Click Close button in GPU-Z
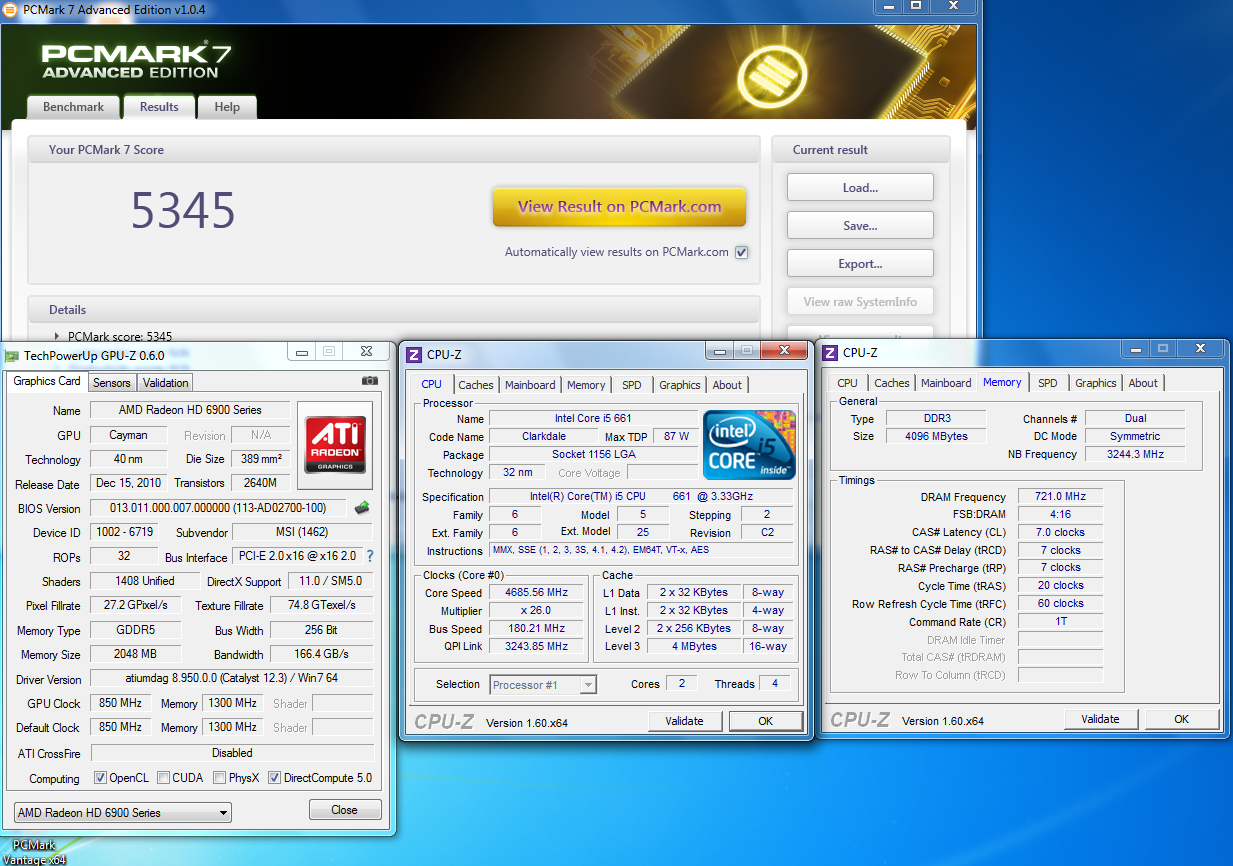1233x866 pixels. click(345, 810)
